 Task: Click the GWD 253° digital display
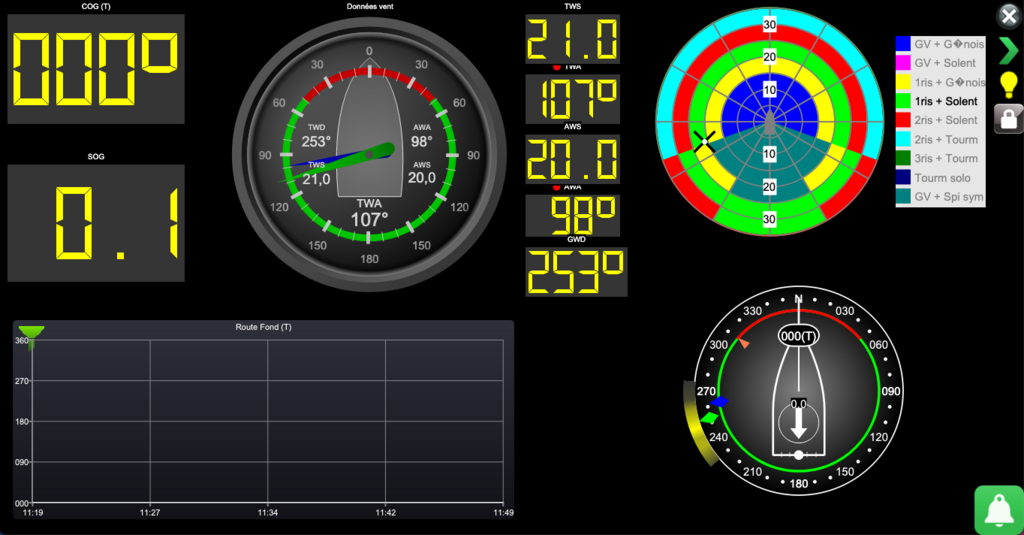[577, 272]
